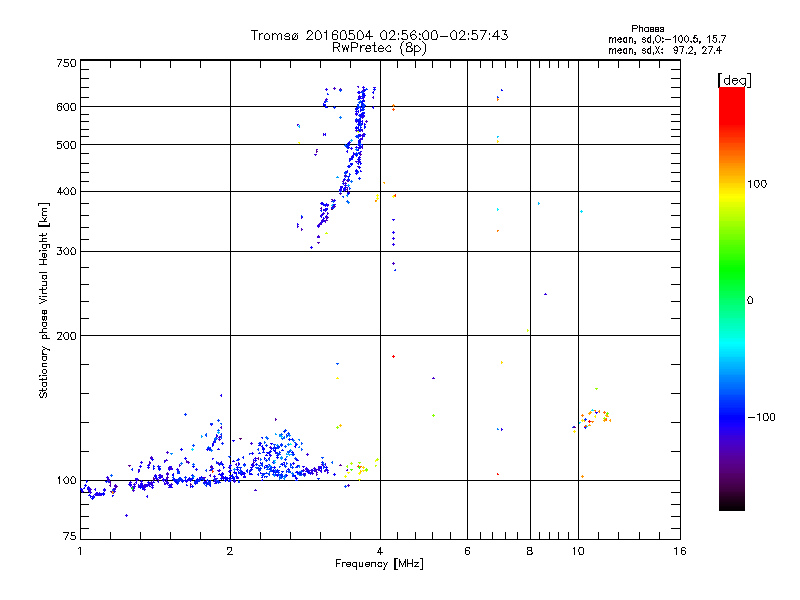Click the colorbar tick label "100"
This screenshot has height=600, width=800.
point(757,184)
